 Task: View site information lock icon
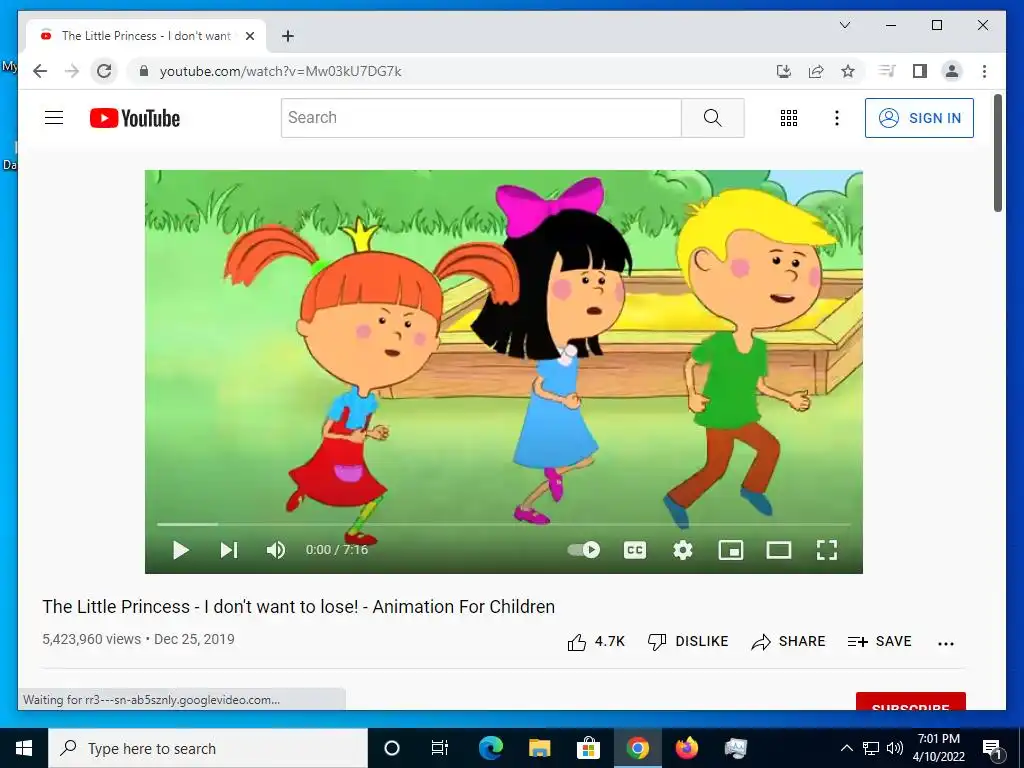(144, 71)
